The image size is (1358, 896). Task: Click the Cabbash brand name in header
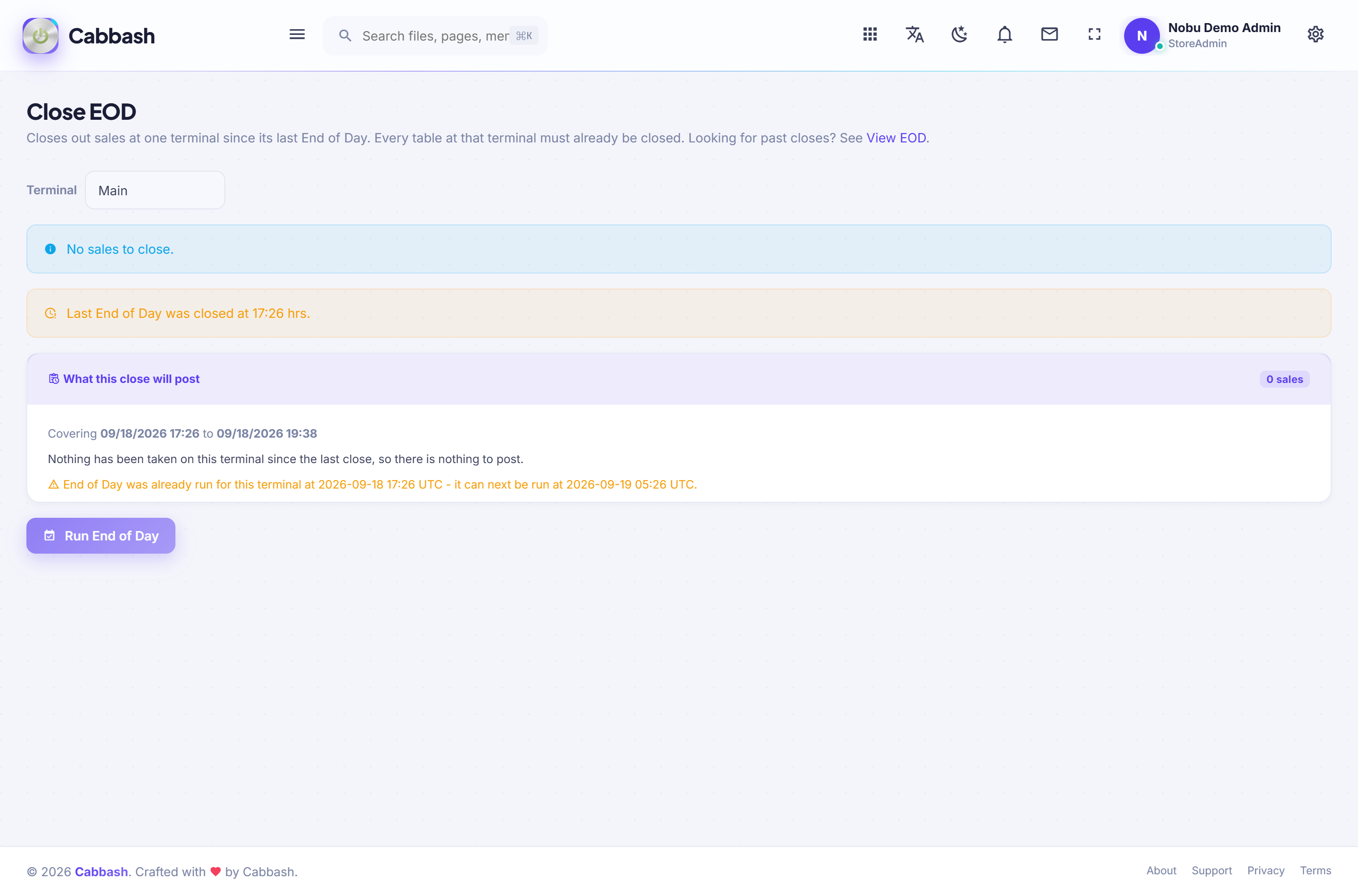coord(111,36)
